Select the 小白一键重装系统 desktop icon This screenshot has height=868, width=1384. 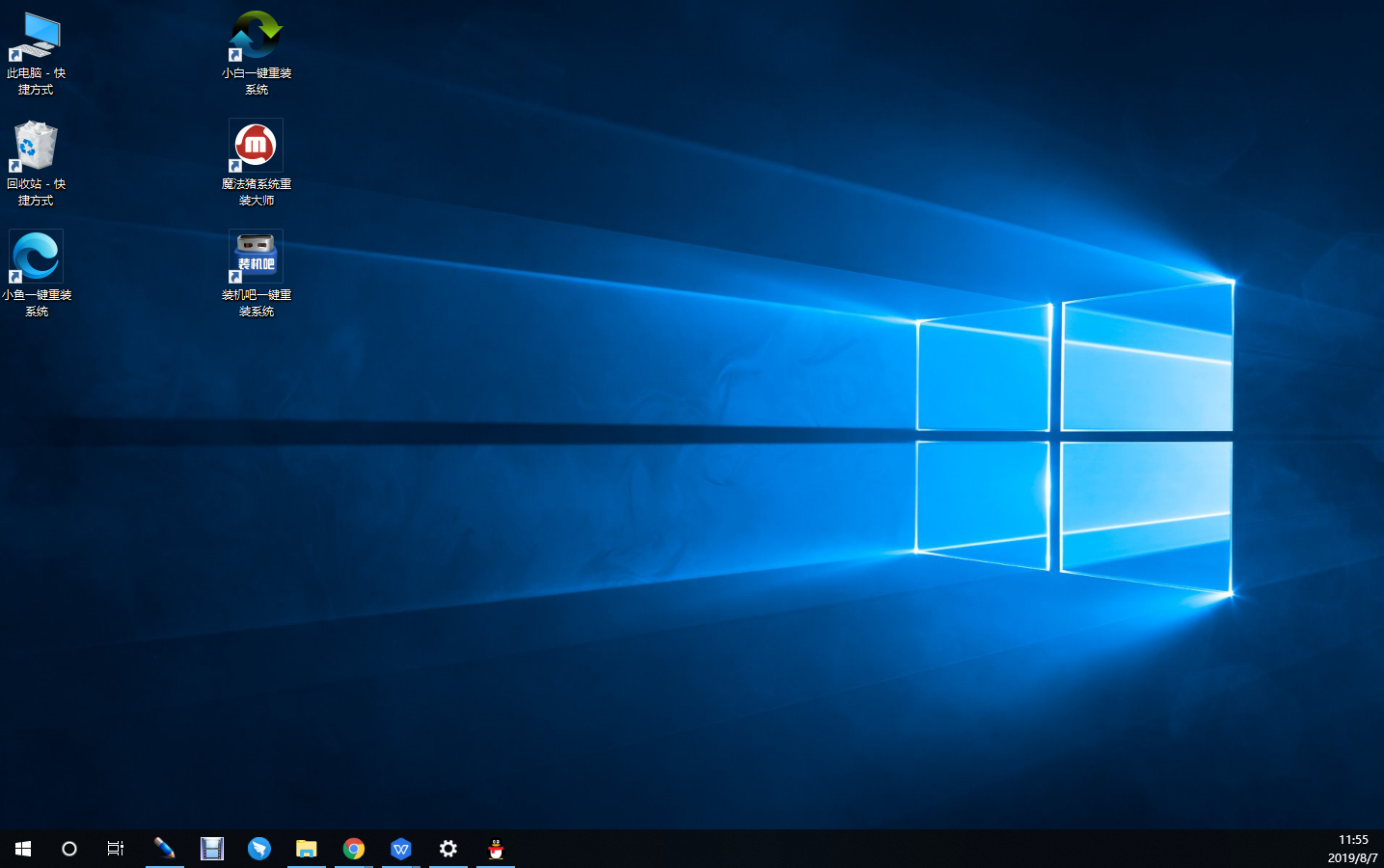pos(256,53)
